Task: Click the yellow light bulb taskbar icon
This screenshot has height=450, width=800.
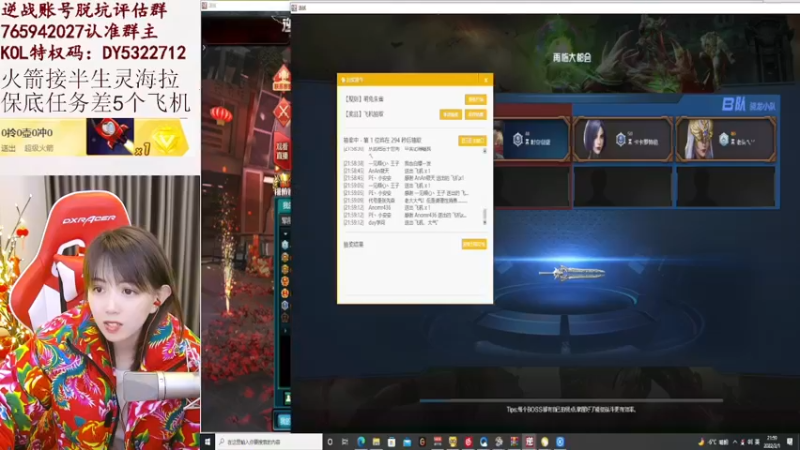Action: pos(545,442)
